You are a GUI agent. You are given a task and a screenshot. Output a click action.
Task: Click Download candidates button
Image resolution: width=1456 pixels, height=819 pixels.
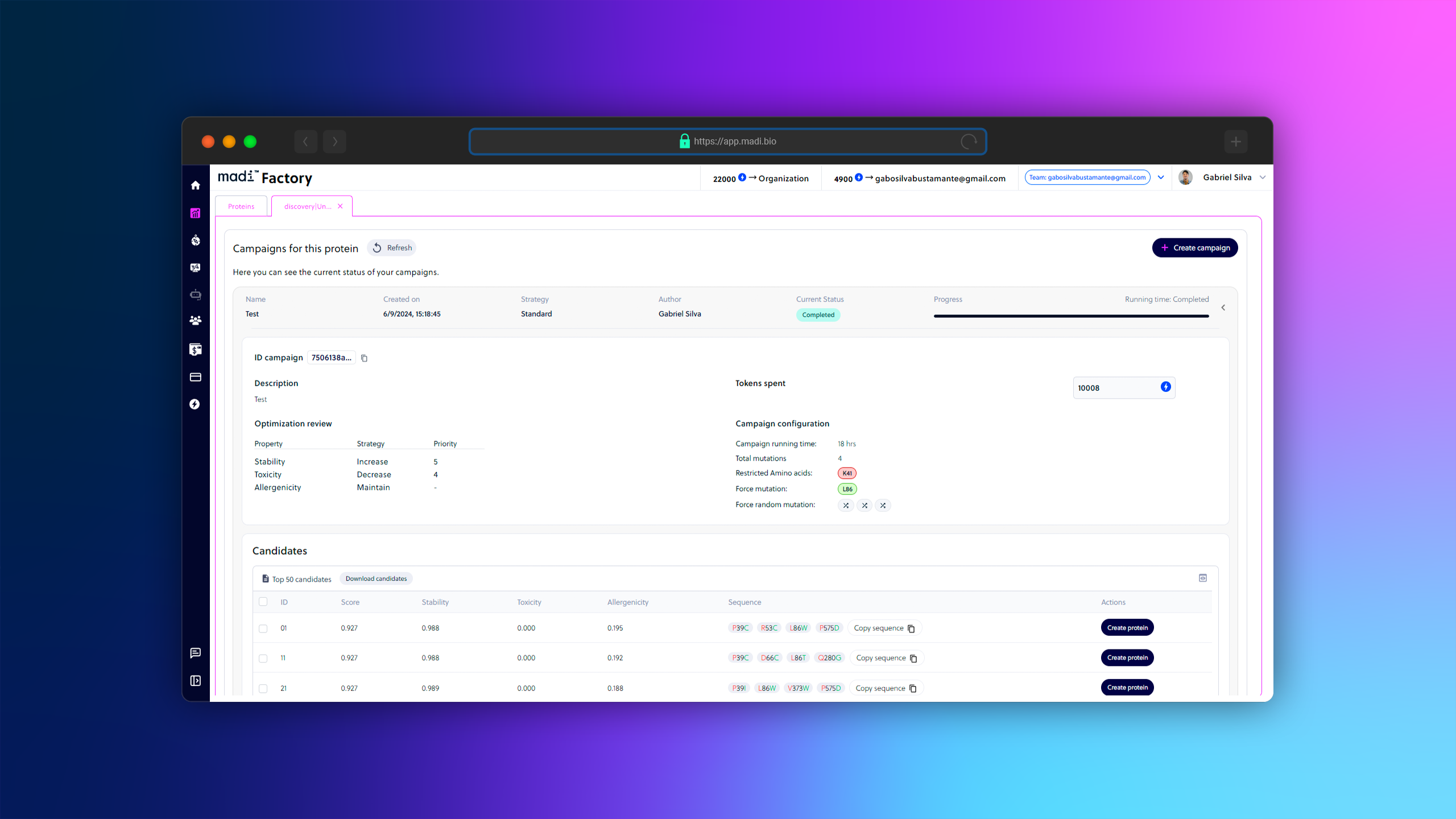click(376, 578)
